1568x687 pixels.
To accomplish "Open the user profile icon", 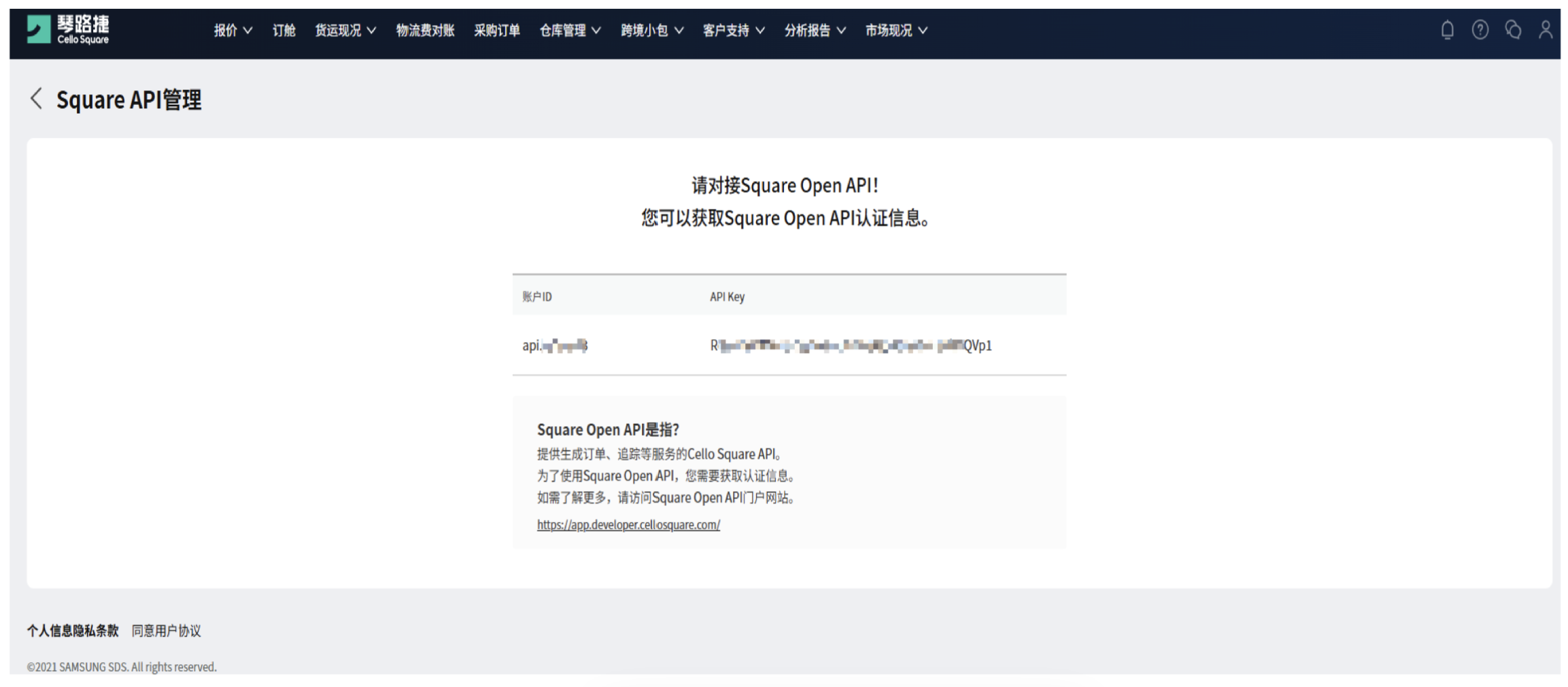I will pyautogui.click(x=1546, y=30).
